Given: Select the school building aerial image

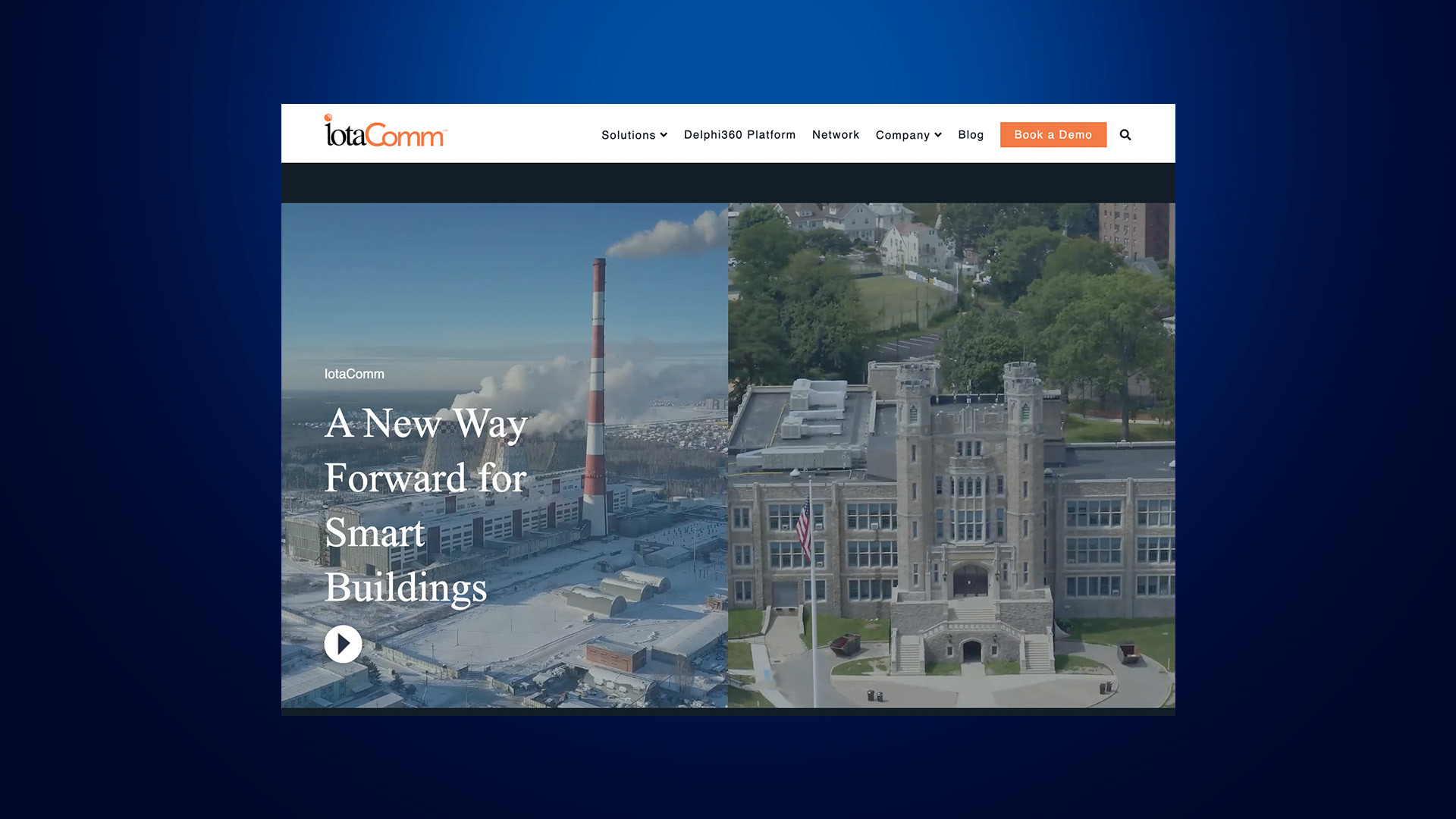Looking at the screenshot, I should (952, 455).
